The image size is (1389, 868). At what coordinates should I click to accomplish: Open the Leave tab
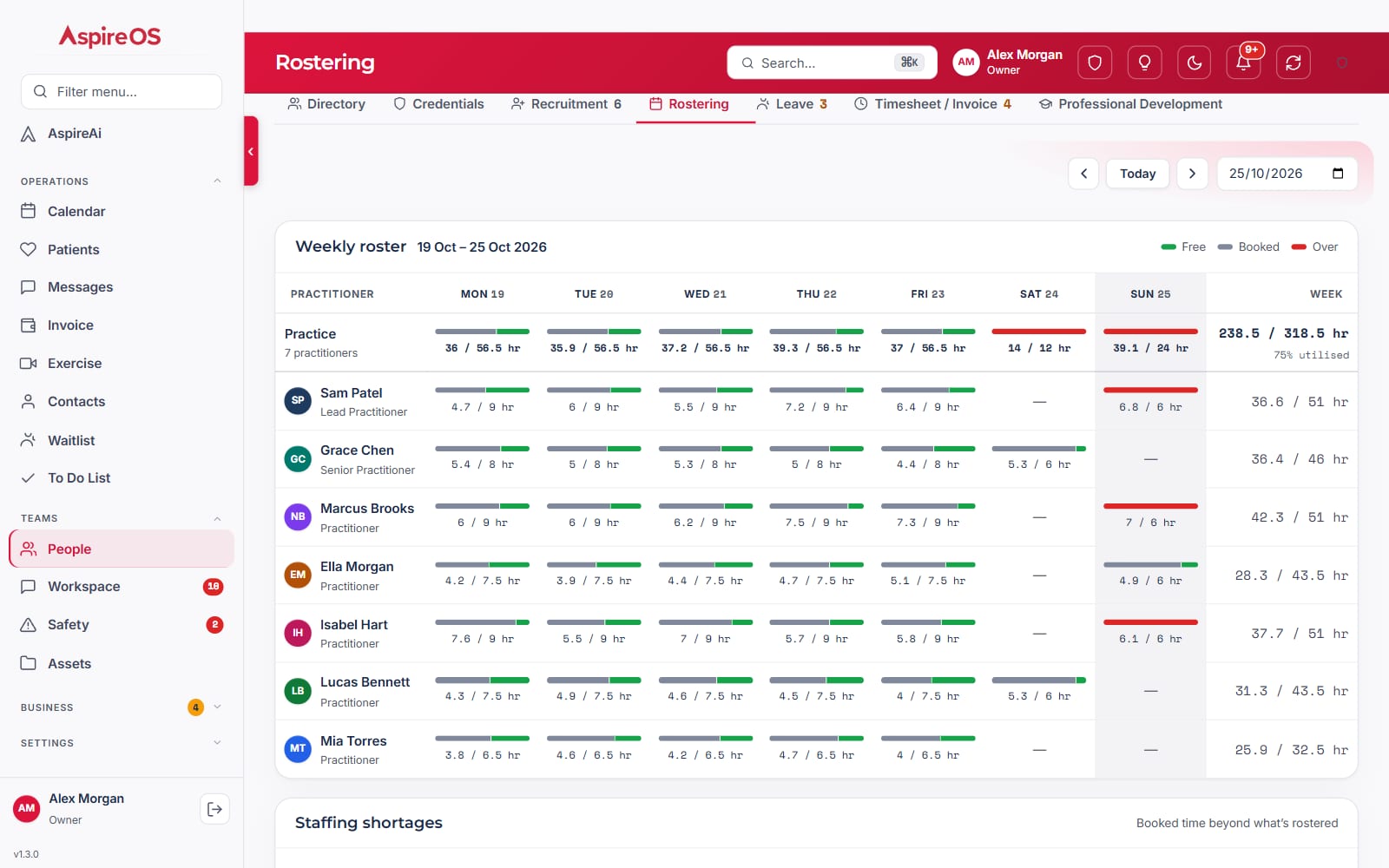point(791,104)
